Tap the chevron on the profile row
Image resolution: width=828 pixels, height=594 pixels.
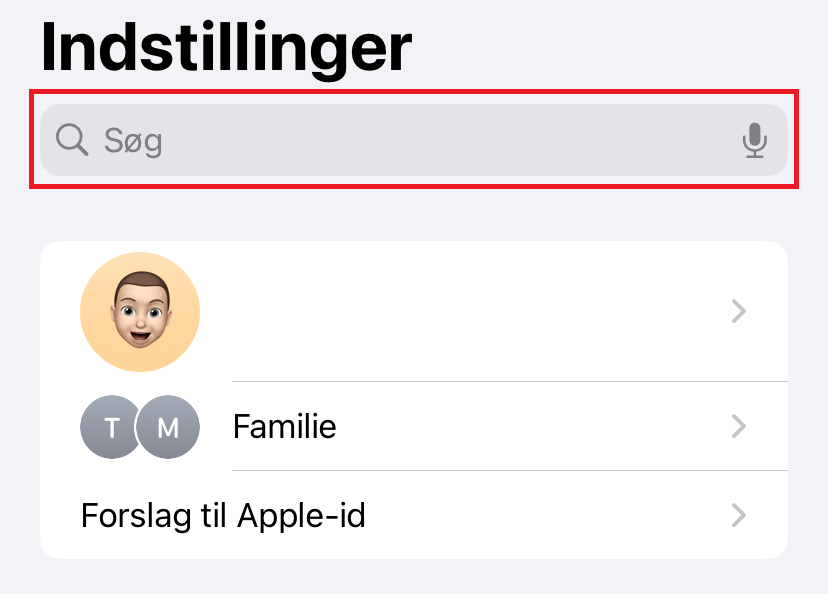[739, 312]
